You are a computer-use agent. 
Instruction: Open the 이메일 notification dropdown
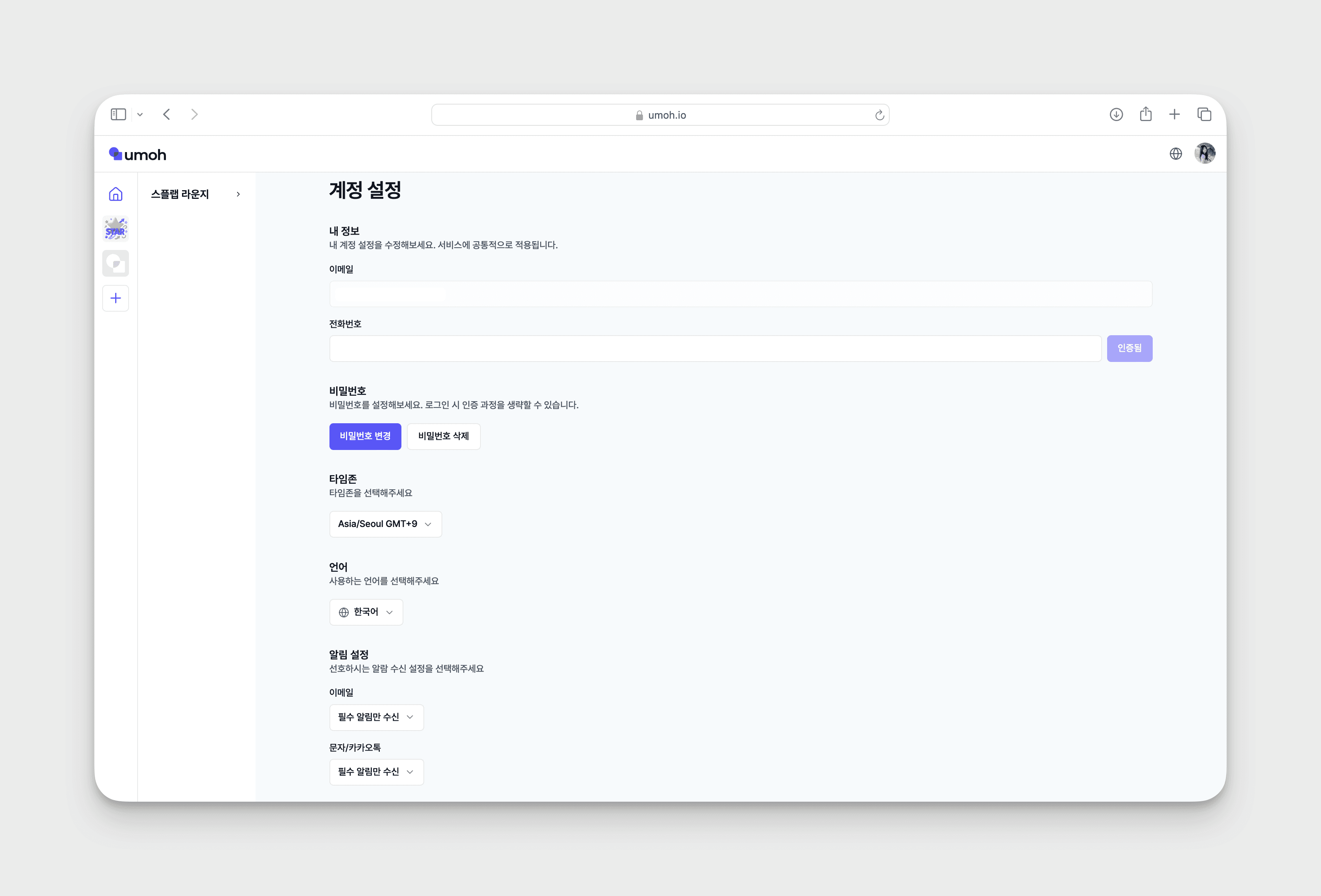pos(376,717)
